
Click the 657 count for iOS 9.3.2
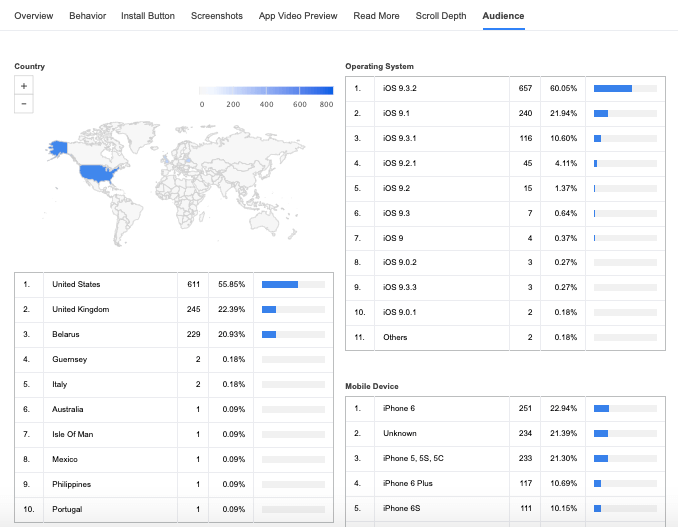[525, 88]
